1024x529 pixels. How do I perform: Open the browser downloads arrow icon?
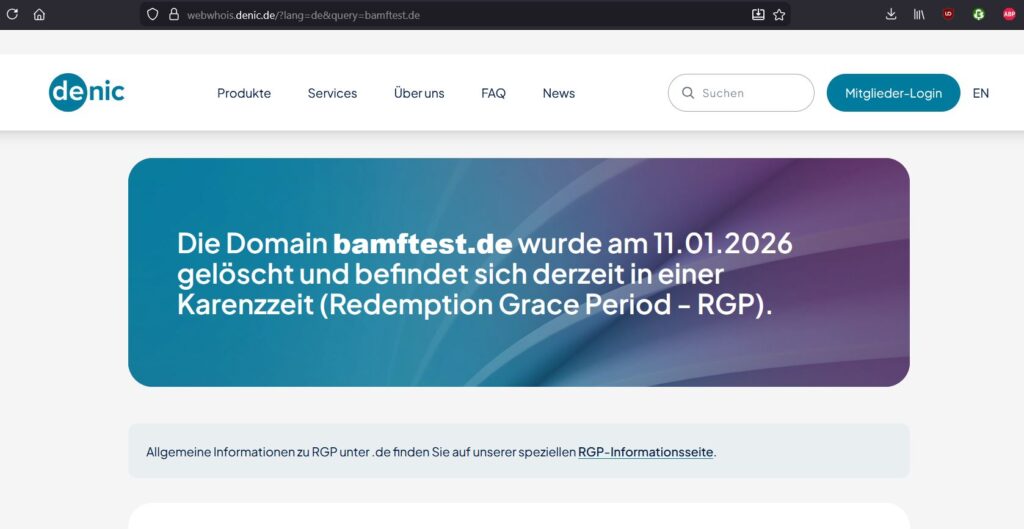tap(891, 14)
